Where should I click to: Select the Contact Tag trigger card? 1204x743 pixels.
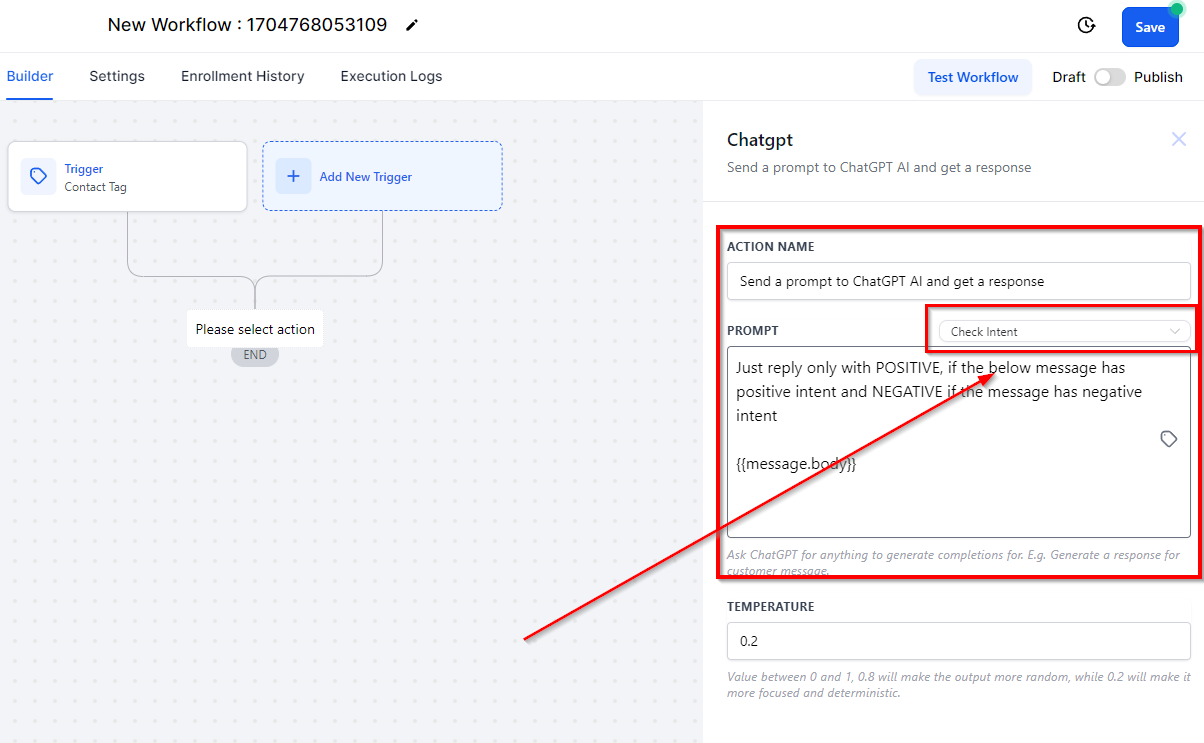127,177
